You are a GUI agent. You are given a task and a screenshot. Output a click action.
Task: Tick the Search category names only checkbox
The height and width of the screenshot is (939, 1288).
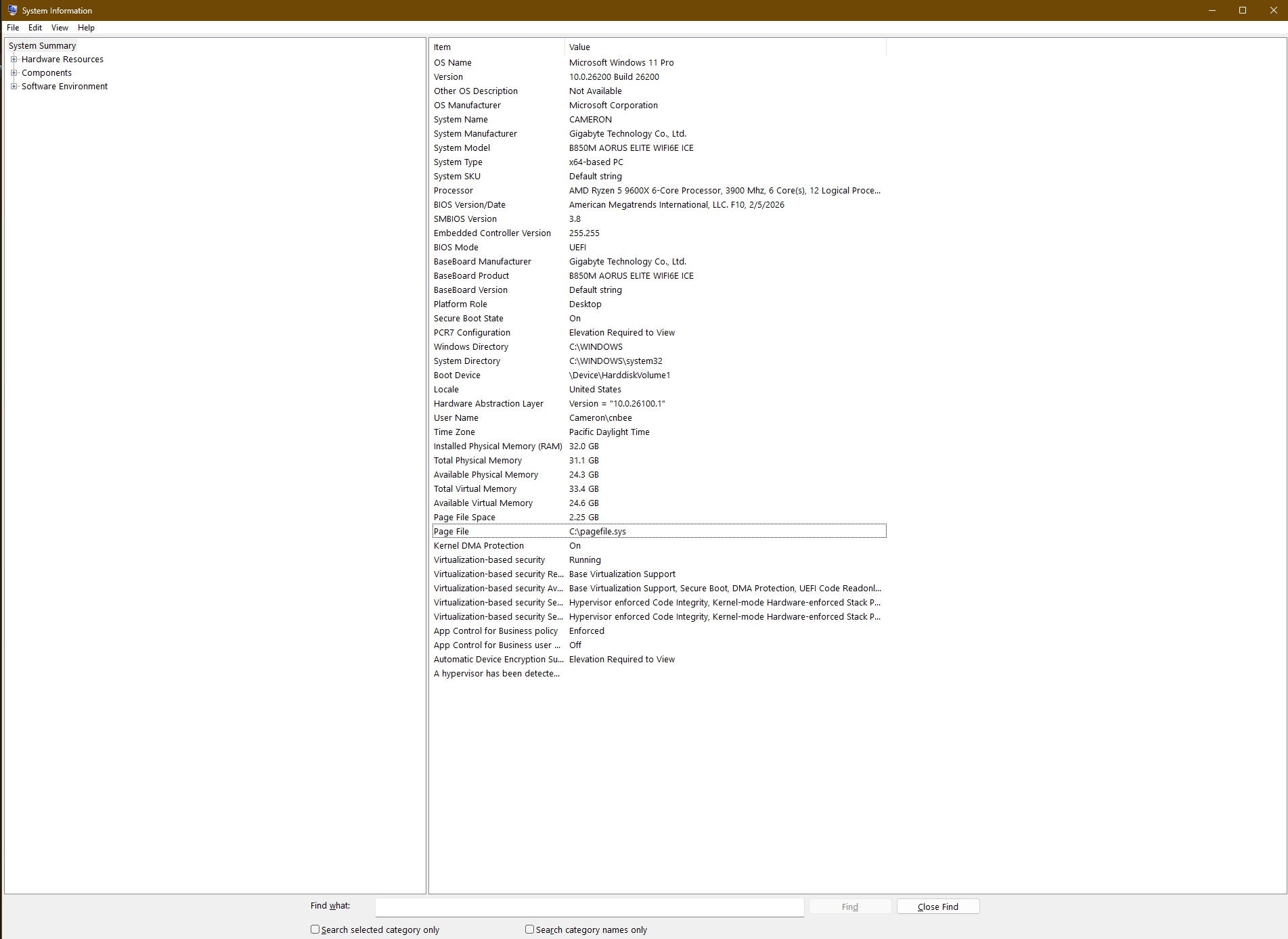coord(529,930)
